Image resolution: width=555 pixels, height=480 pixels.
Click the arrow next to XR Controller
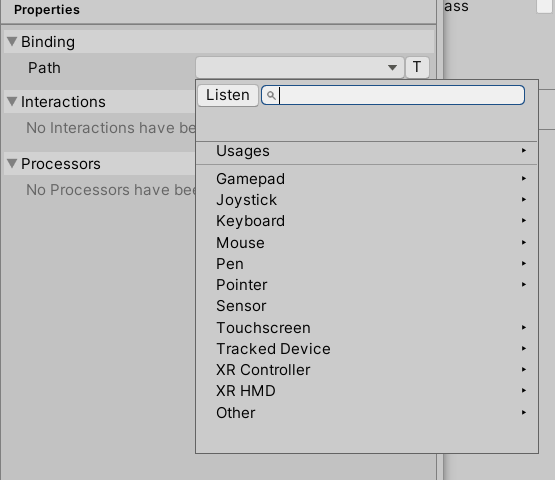click(x=524, y=370)
